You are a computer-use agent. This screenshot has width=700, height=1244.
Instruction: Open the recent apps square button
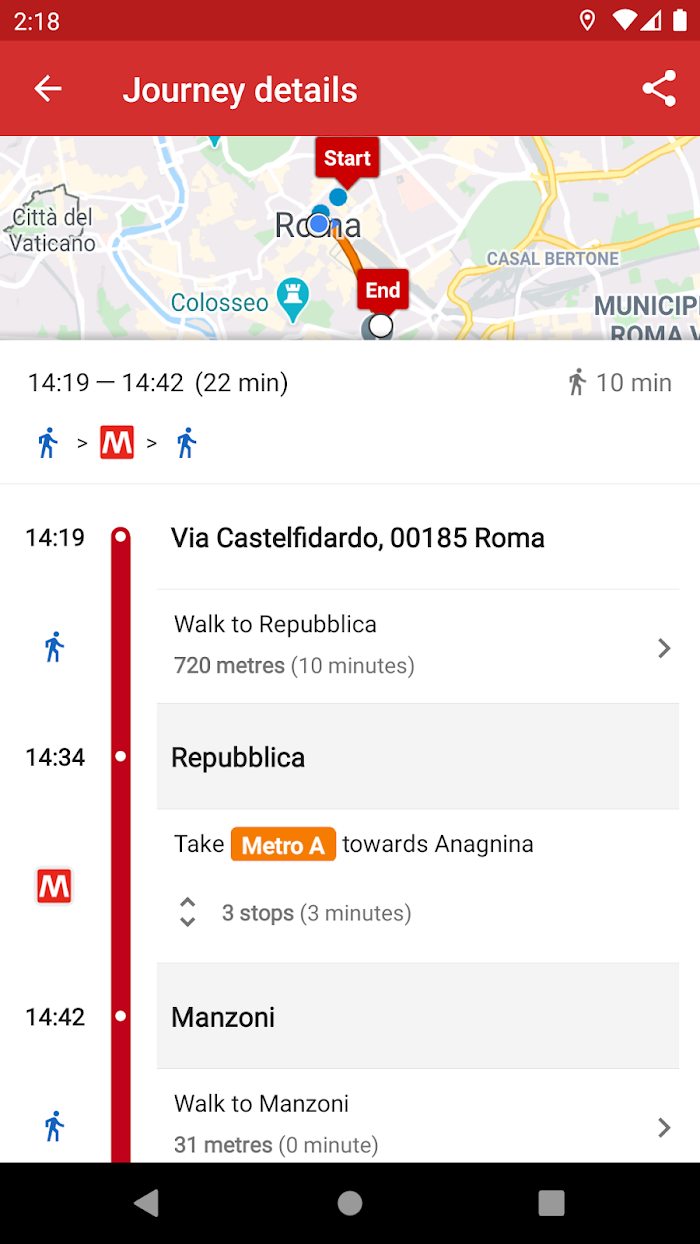[x=551, y=1203]
